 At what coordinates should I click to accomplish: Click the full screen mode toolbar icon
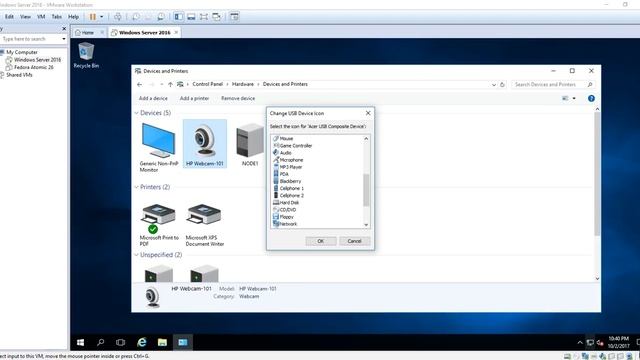(x=204, y=17)
